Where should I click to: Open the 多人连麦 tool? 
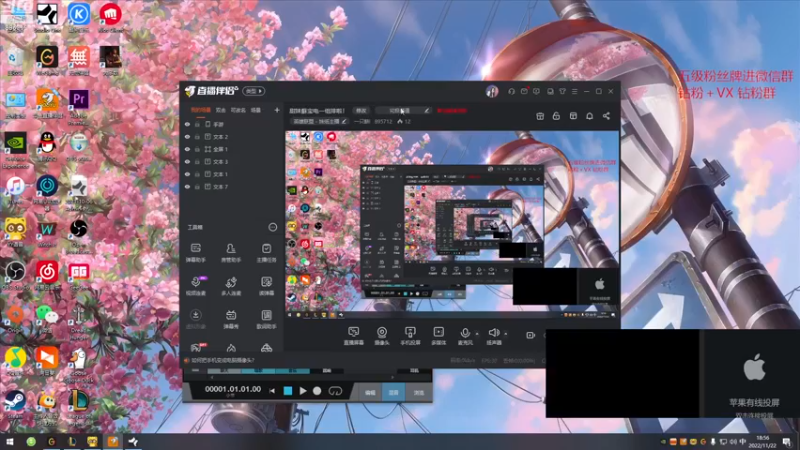pos(231,286)
